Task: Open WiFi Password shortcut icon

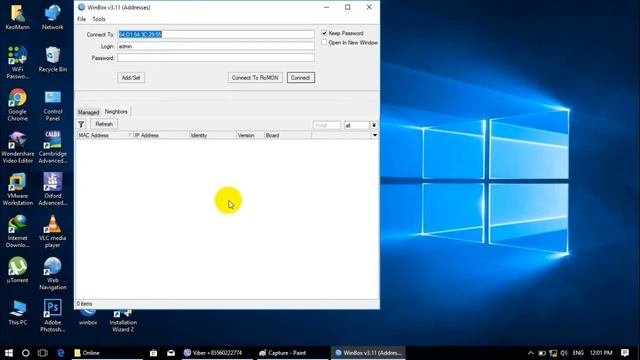Action: (17, 62)
